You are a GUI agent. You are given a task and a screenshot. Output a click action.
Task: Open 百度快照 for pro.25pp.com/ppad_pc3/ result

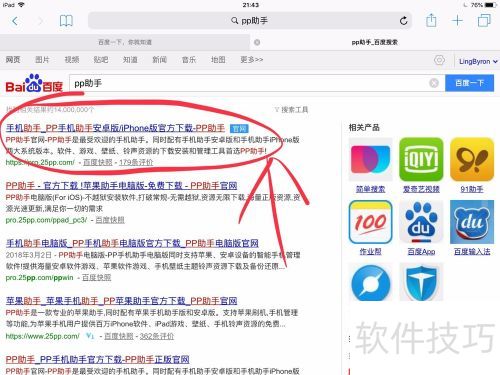click(110, 220)
